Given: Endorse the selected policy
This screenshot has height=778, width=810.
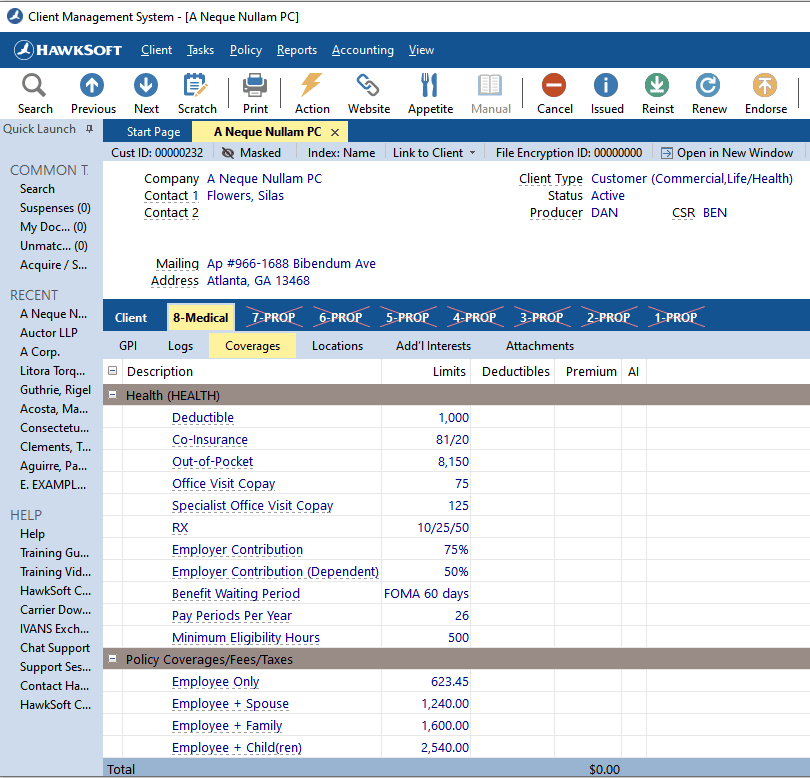Looking at the screenshot, I should pos(766,94).
